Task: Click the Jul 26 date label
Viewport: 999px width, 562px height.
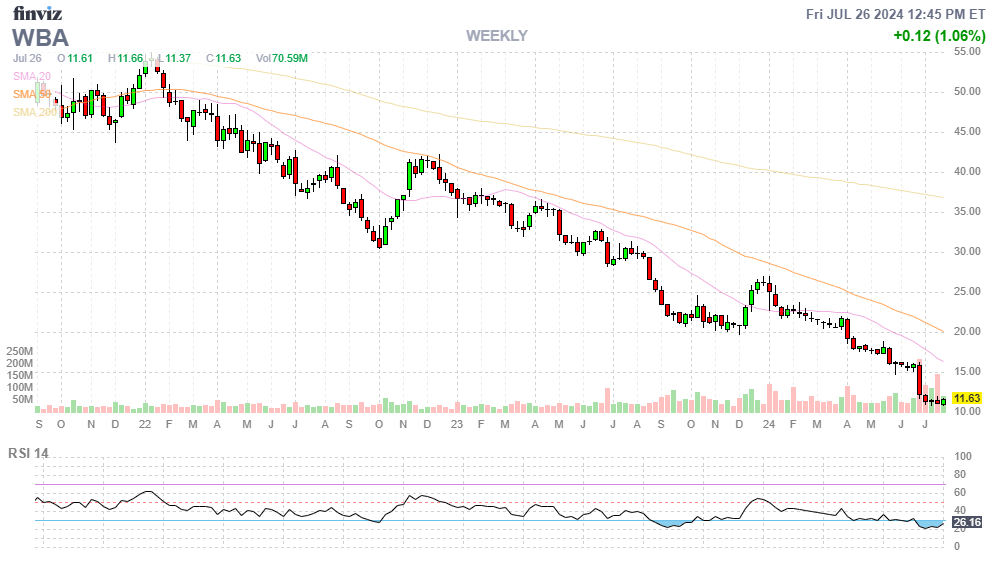Action: click(x=28, y=58)
